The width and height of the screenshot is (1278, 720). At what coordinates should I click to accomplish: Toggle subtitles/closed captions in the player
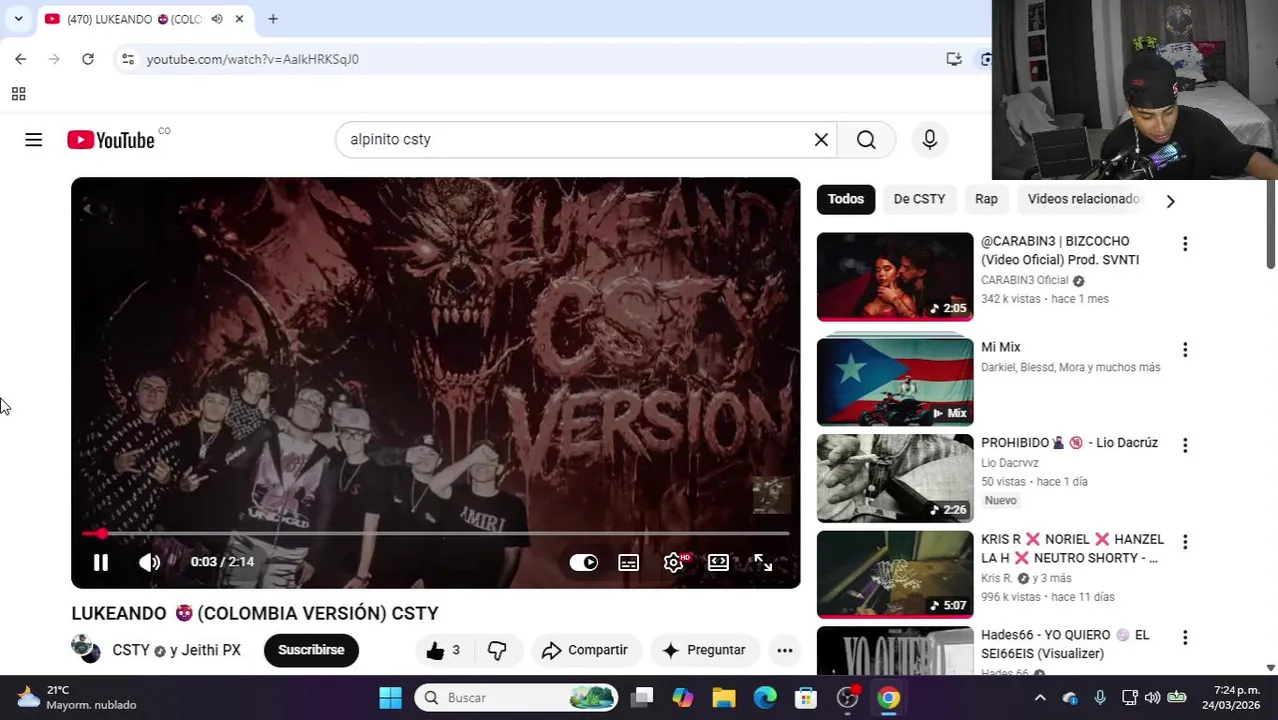click(x=629, y=562)
